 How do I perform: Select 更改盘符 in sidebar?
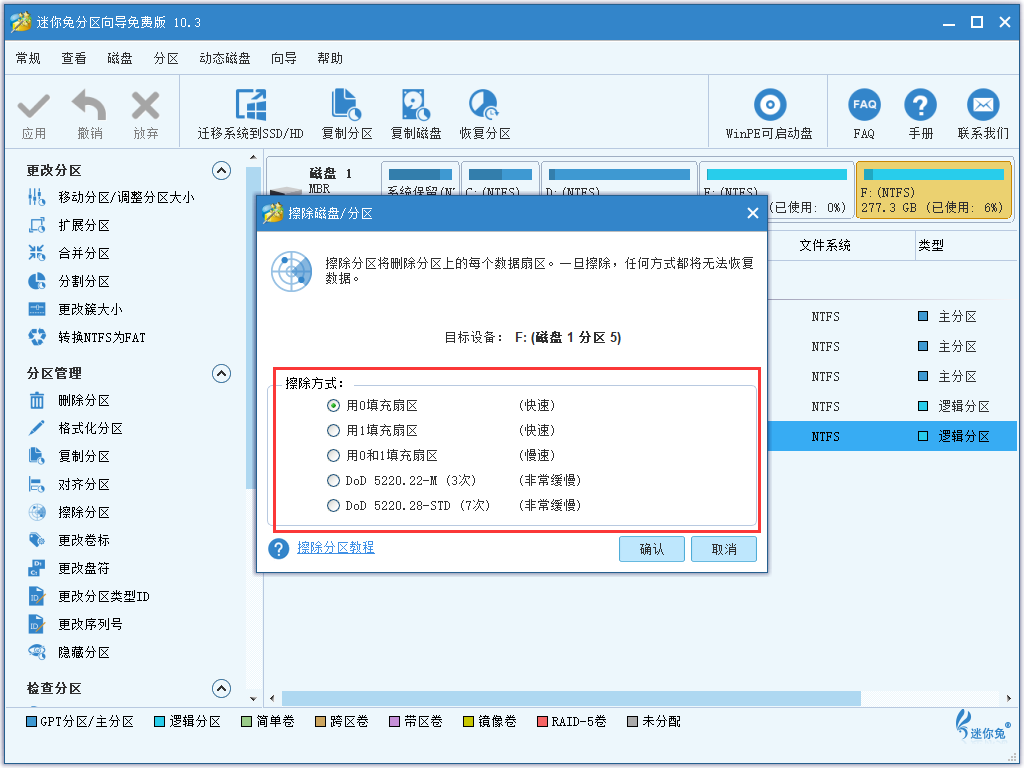click(69, 569)
